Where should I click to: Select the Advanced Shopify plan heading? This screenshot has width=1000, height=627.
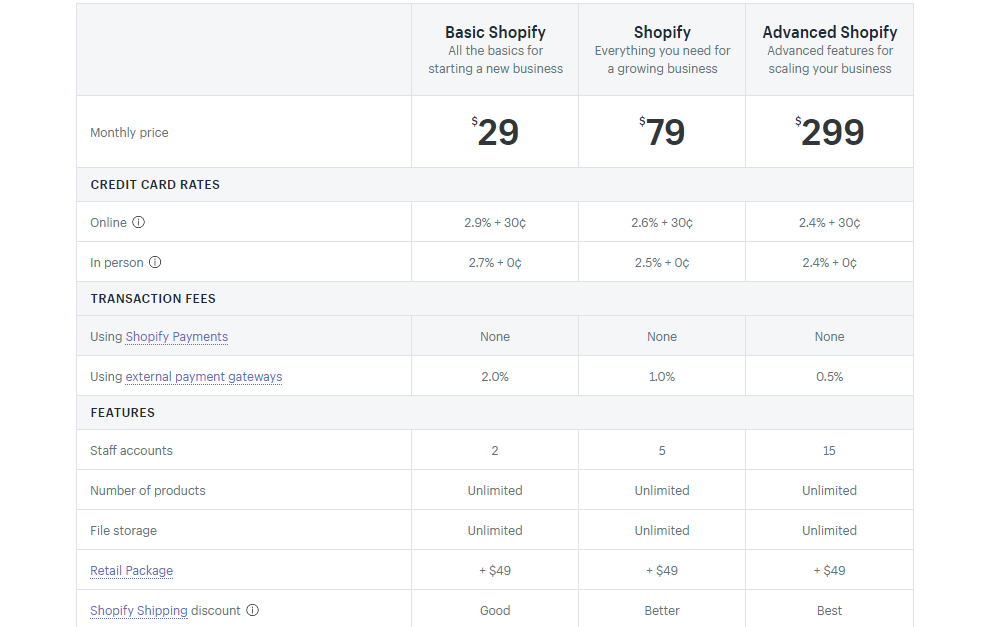(830, 32)
